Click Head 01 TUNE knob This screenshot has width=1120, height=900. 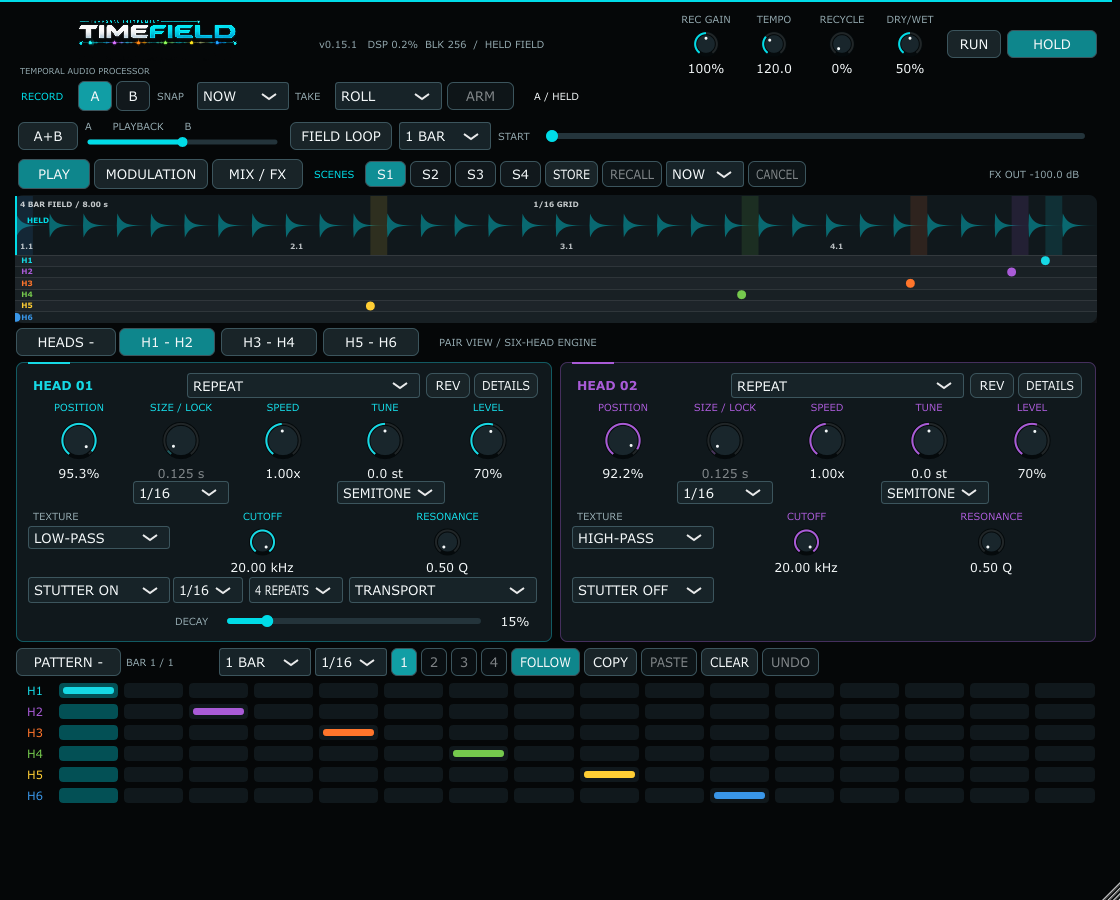point(385,441)
